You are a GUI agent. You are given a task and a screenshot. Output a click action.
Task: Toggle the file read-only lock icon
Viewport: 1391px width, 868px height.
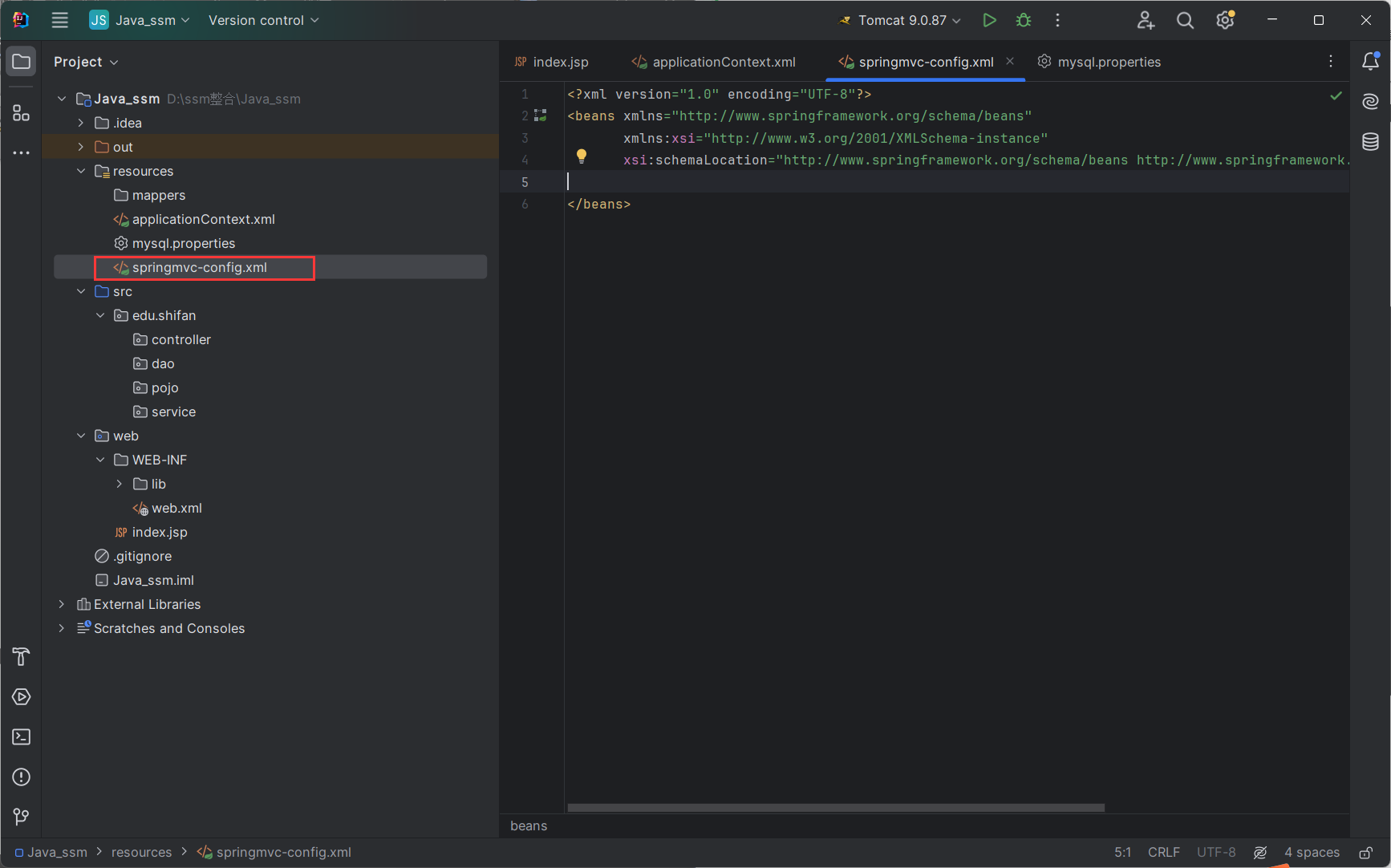(1365, 852)
